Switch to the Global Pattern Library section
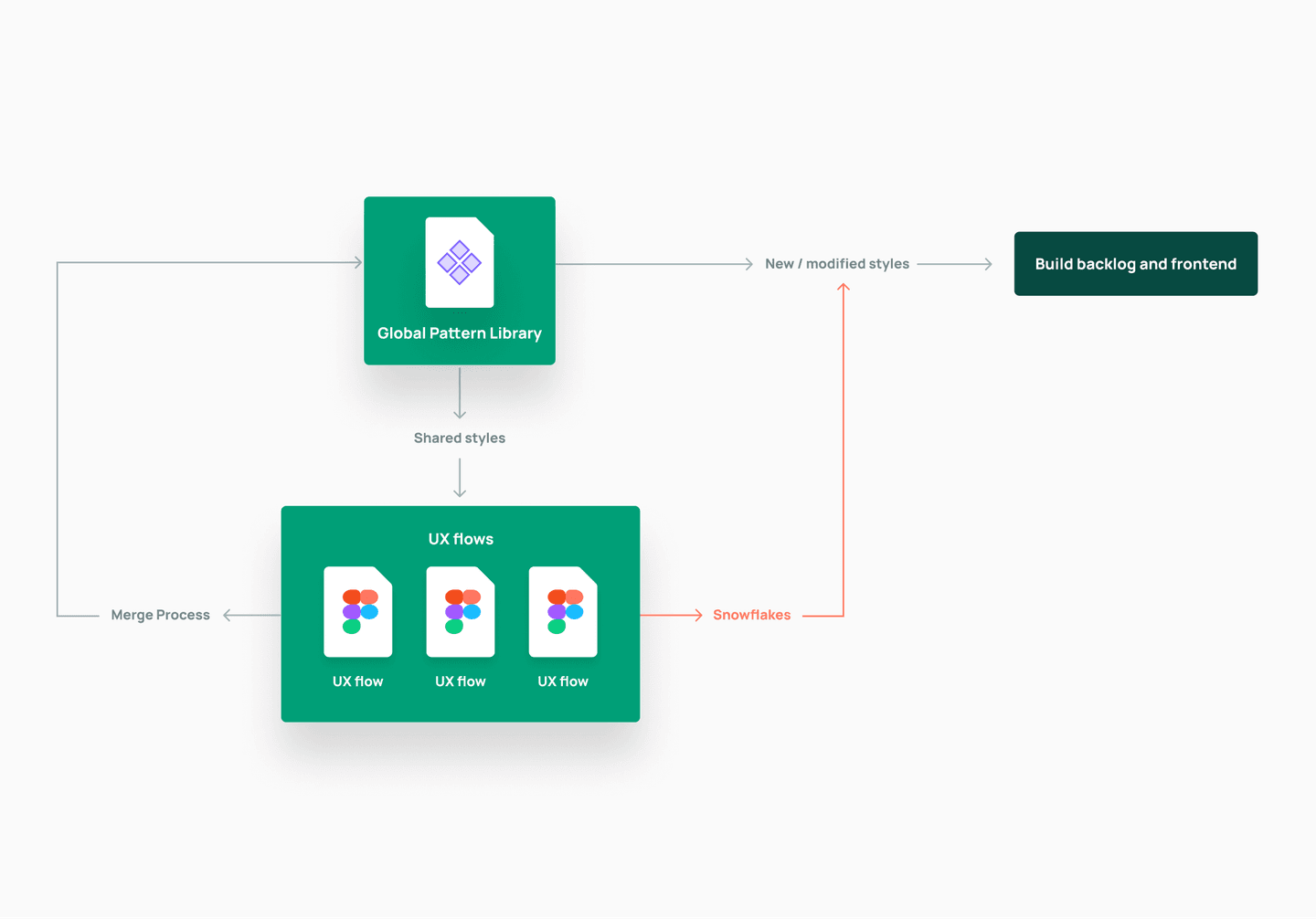Viewport: 1316px width, 919px height. [x=460, y=333]
